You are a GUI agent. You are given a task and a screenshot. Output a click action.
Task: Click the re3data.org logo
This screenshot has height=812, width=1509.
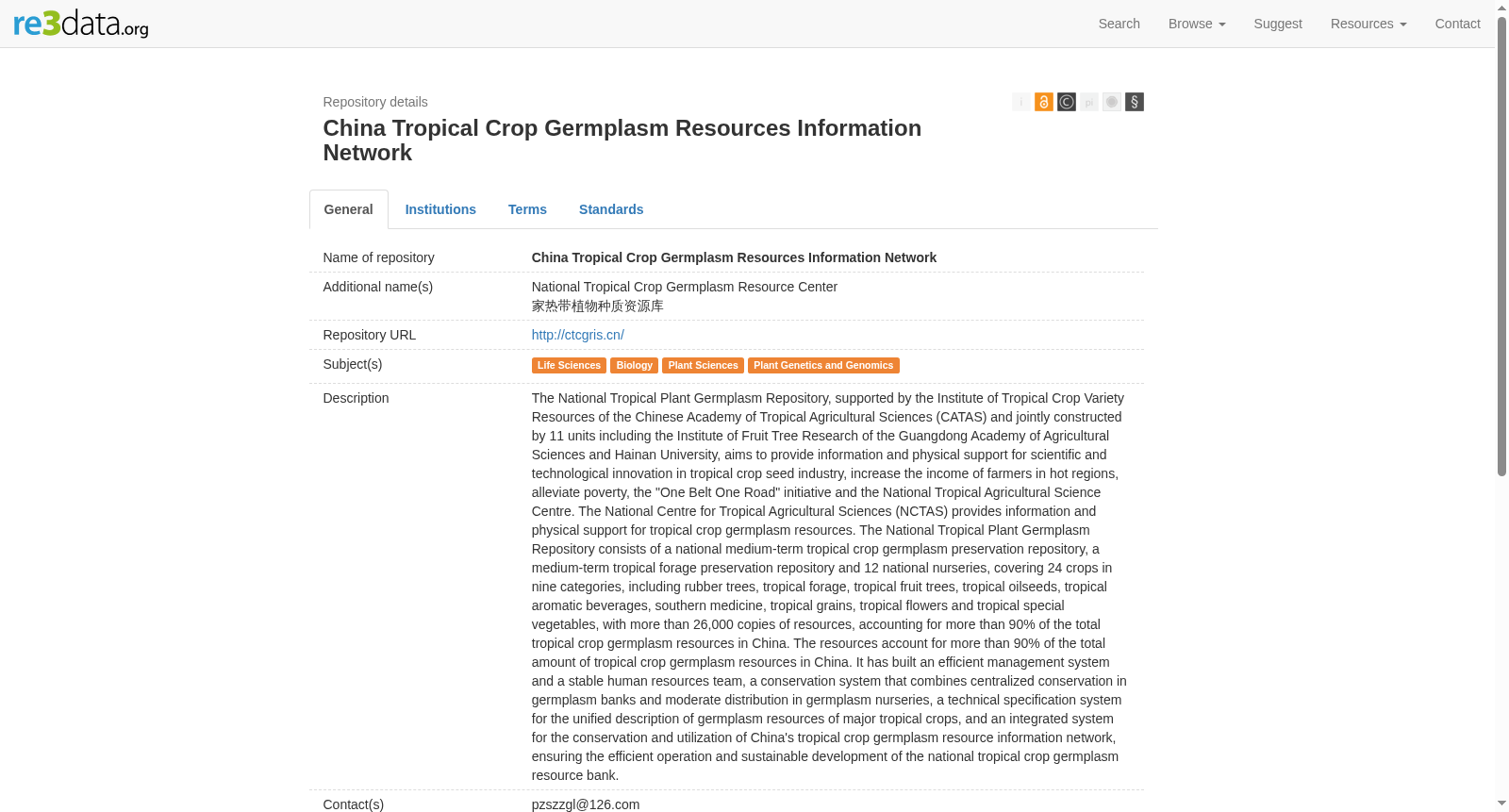pyautogui.click(x=81, y=24)
